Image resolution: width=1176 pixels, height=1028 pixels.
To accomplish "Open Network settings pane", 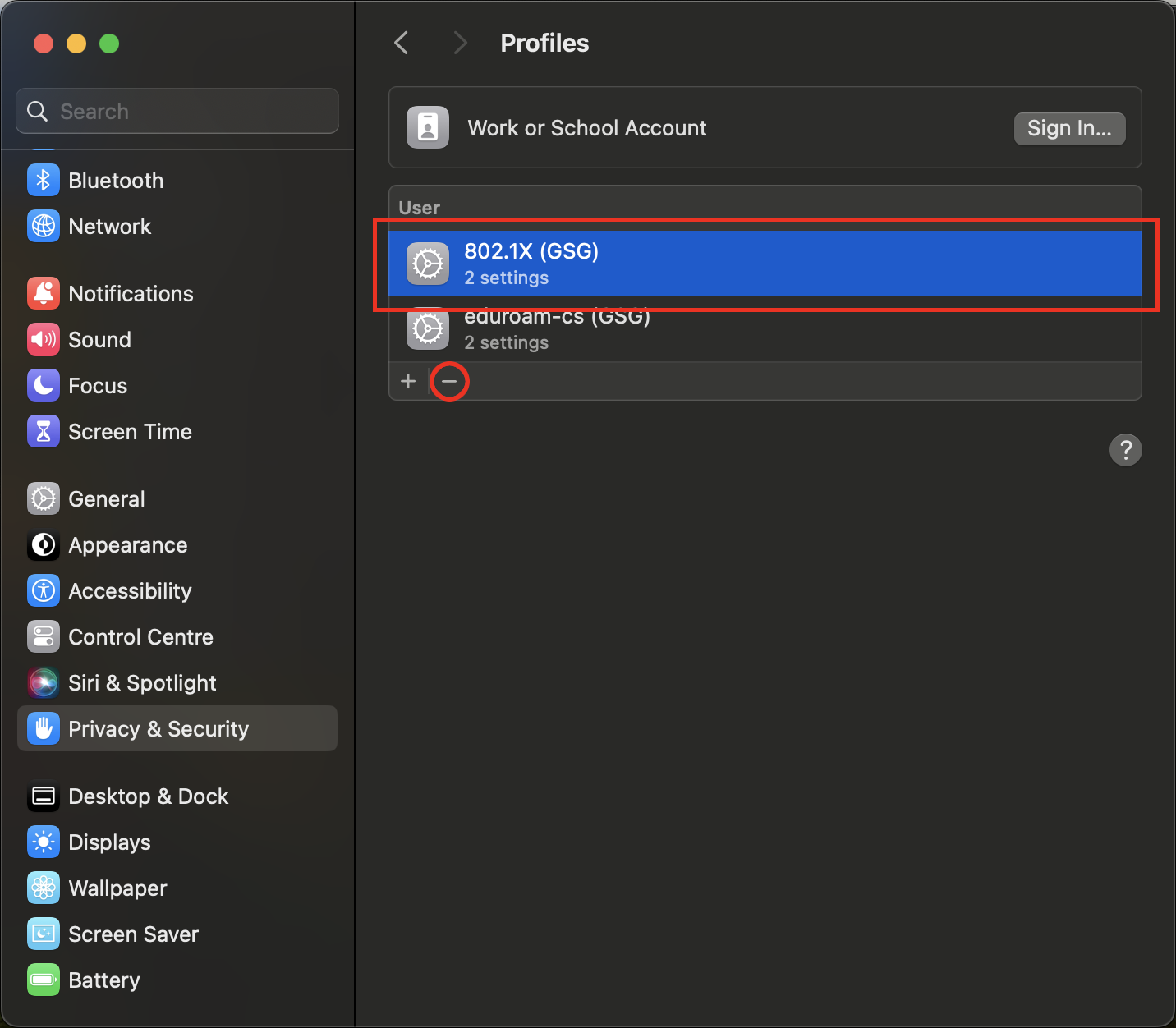I will (x=109, y=227).
